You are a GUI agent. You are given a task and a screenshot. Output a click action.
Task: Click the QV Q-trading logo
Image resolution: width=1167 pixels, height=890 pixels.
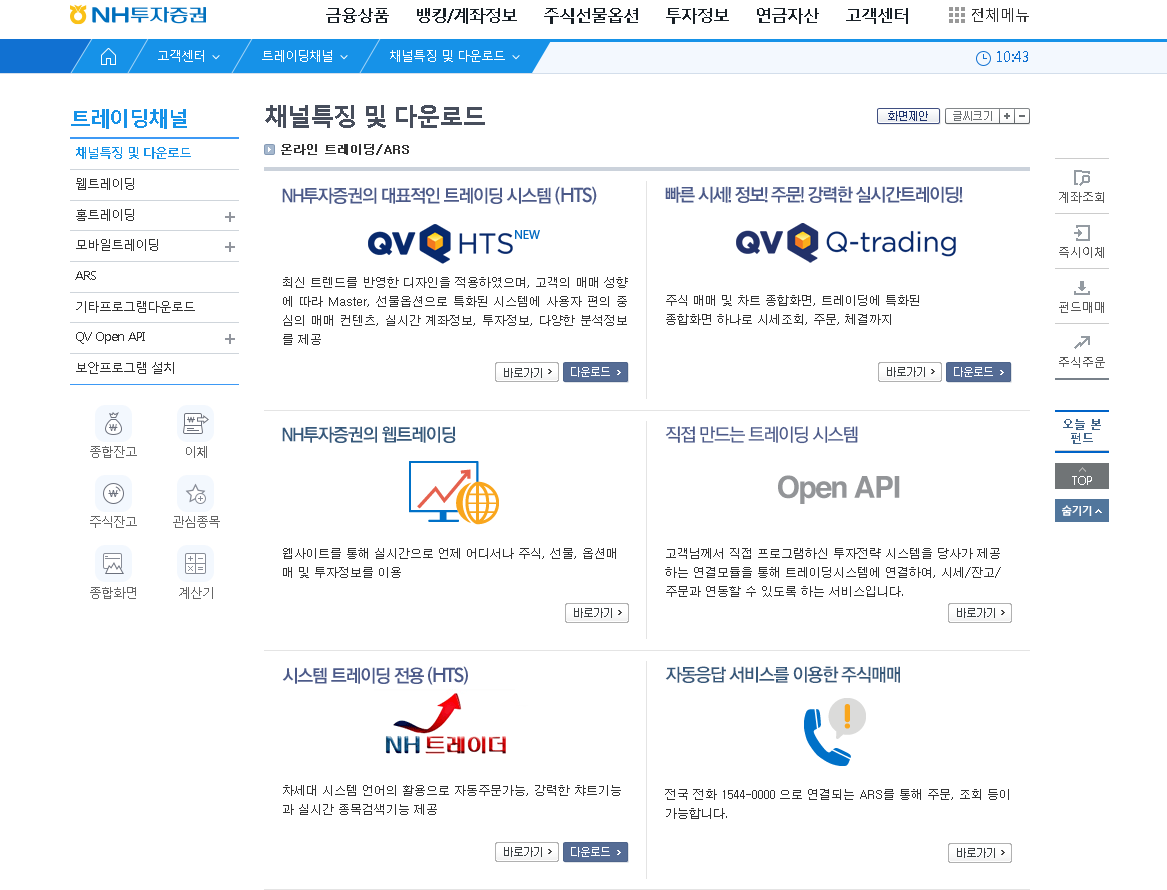click(x=846, y=243)
